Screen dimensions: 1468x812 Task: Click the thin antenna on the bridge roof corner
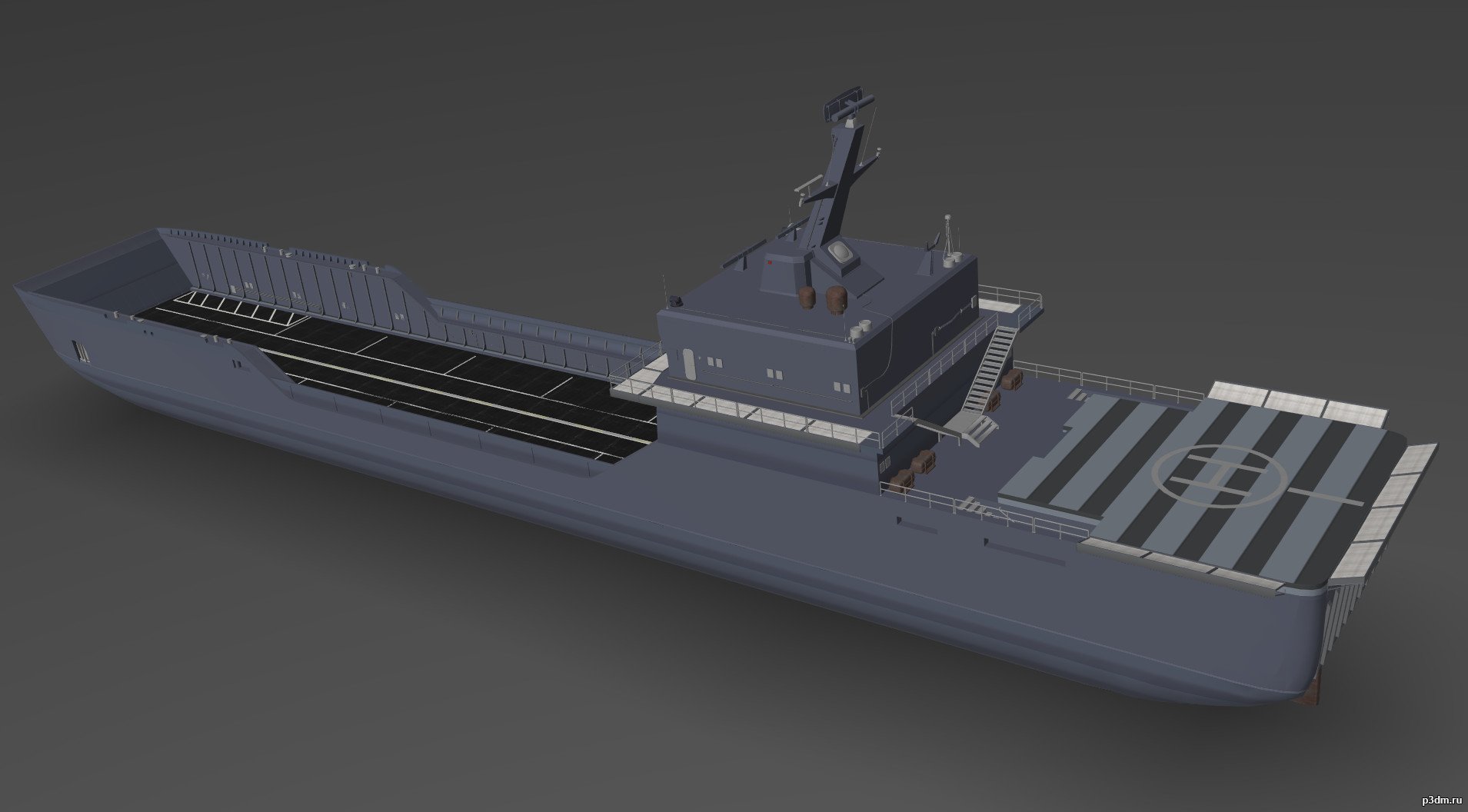[x=950, y=235]
